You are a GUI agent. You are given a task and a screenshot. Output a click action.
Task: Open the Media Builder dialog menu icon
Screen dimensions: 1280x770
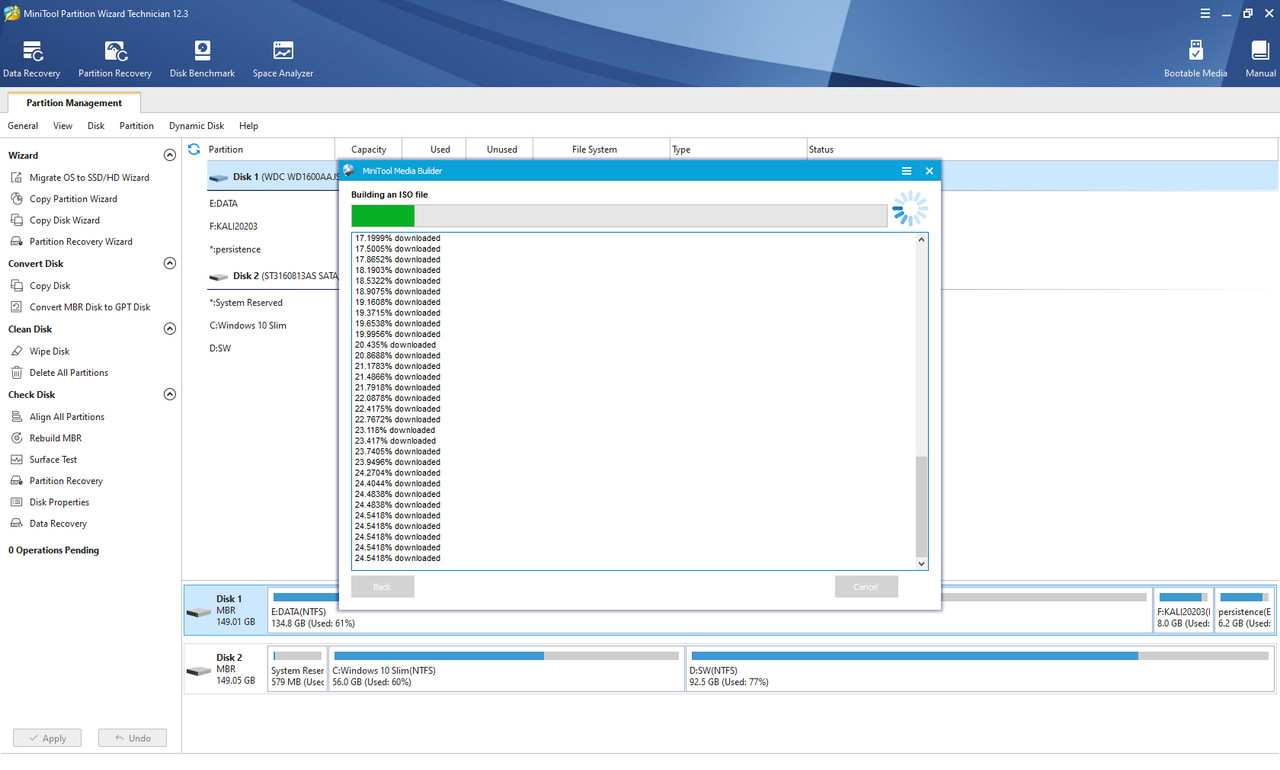pos(906,171)
